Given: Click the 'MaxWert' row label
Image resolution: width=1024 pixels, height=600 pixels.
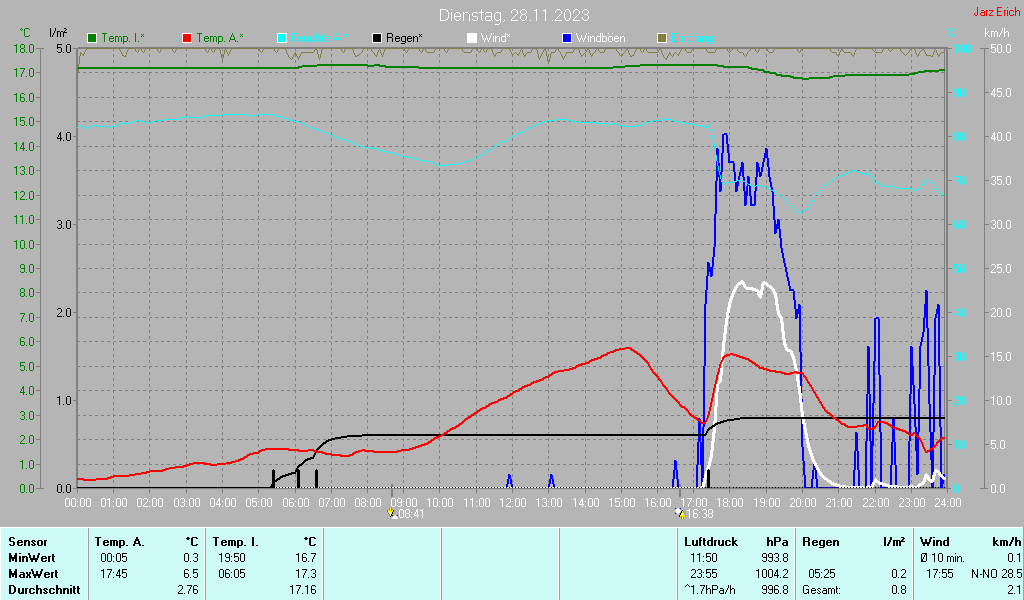Looking at the screenshot, I should click(x=33, y=574).
